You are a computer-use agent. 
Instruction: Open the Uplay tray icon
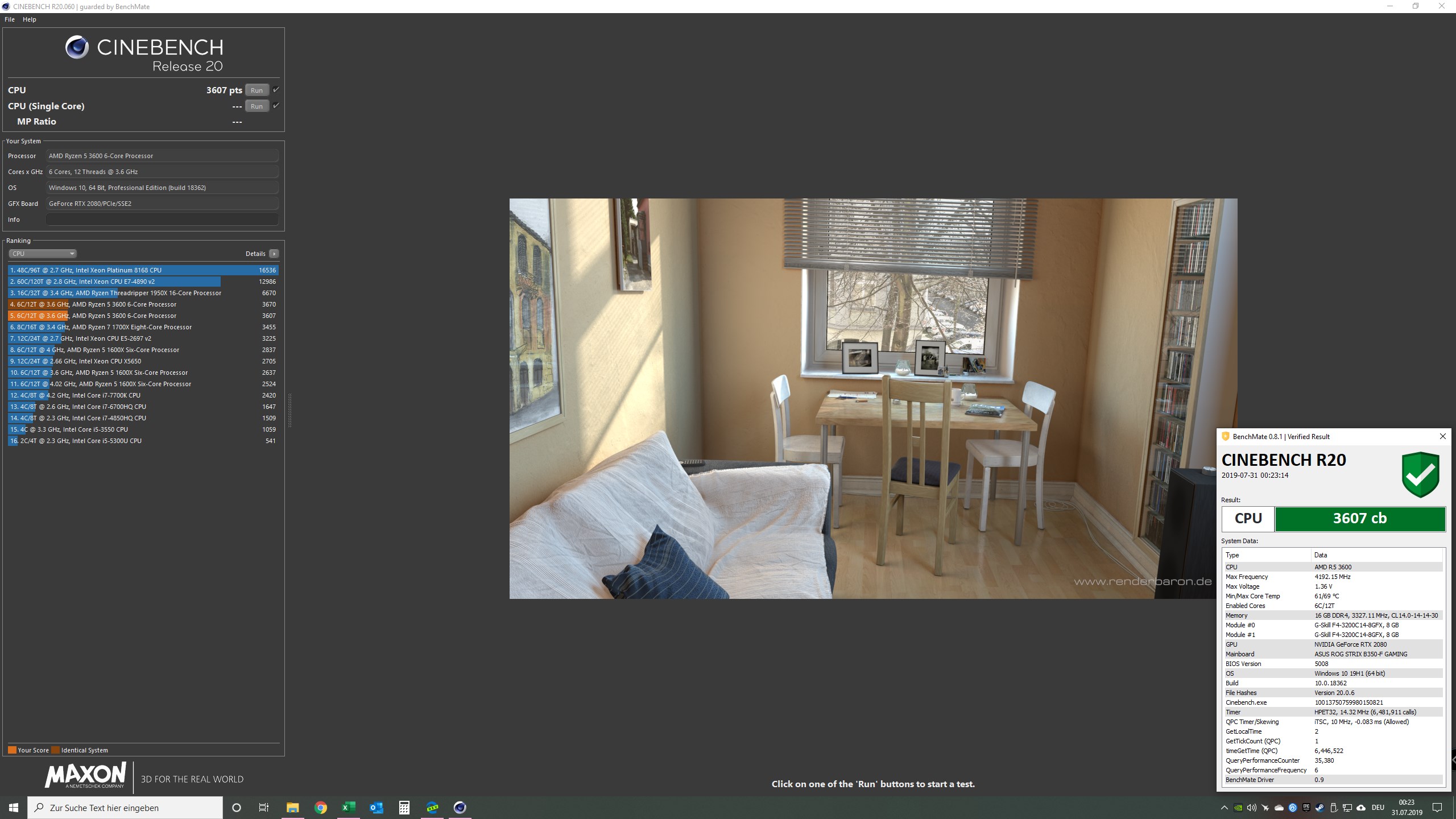click(1293, 808)
